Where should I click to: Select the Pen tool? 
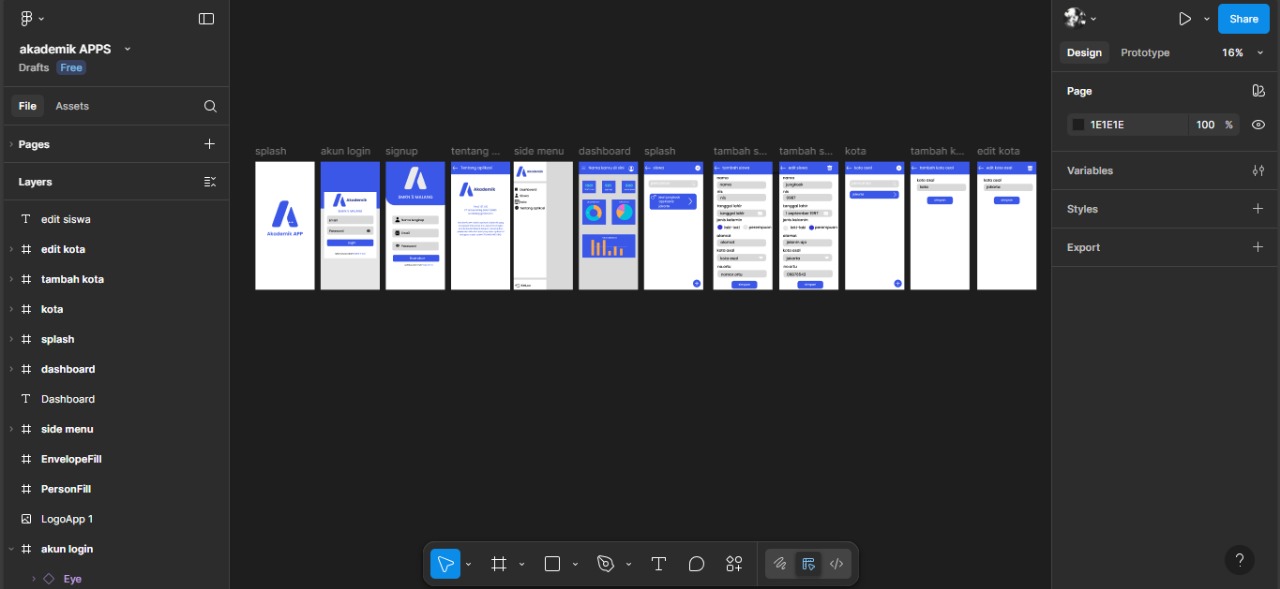pos(605,564)
